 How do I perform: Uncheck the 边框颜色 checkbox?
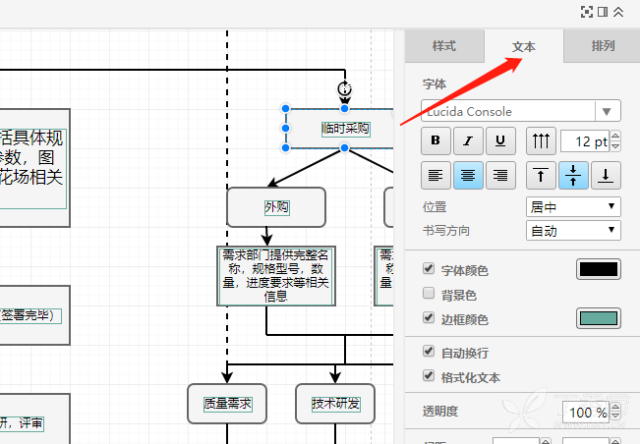click(429, 318)
